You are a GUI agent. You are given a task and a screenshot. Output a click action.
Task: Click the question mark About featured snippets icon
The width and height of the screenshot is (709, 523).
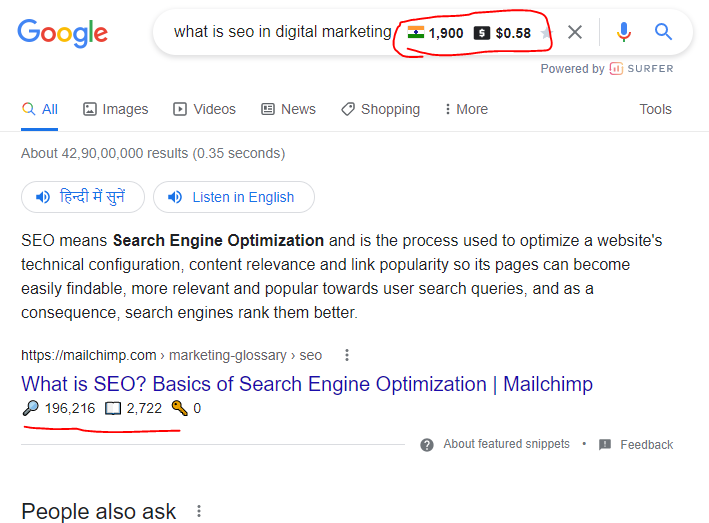click(x=428, y=444)
